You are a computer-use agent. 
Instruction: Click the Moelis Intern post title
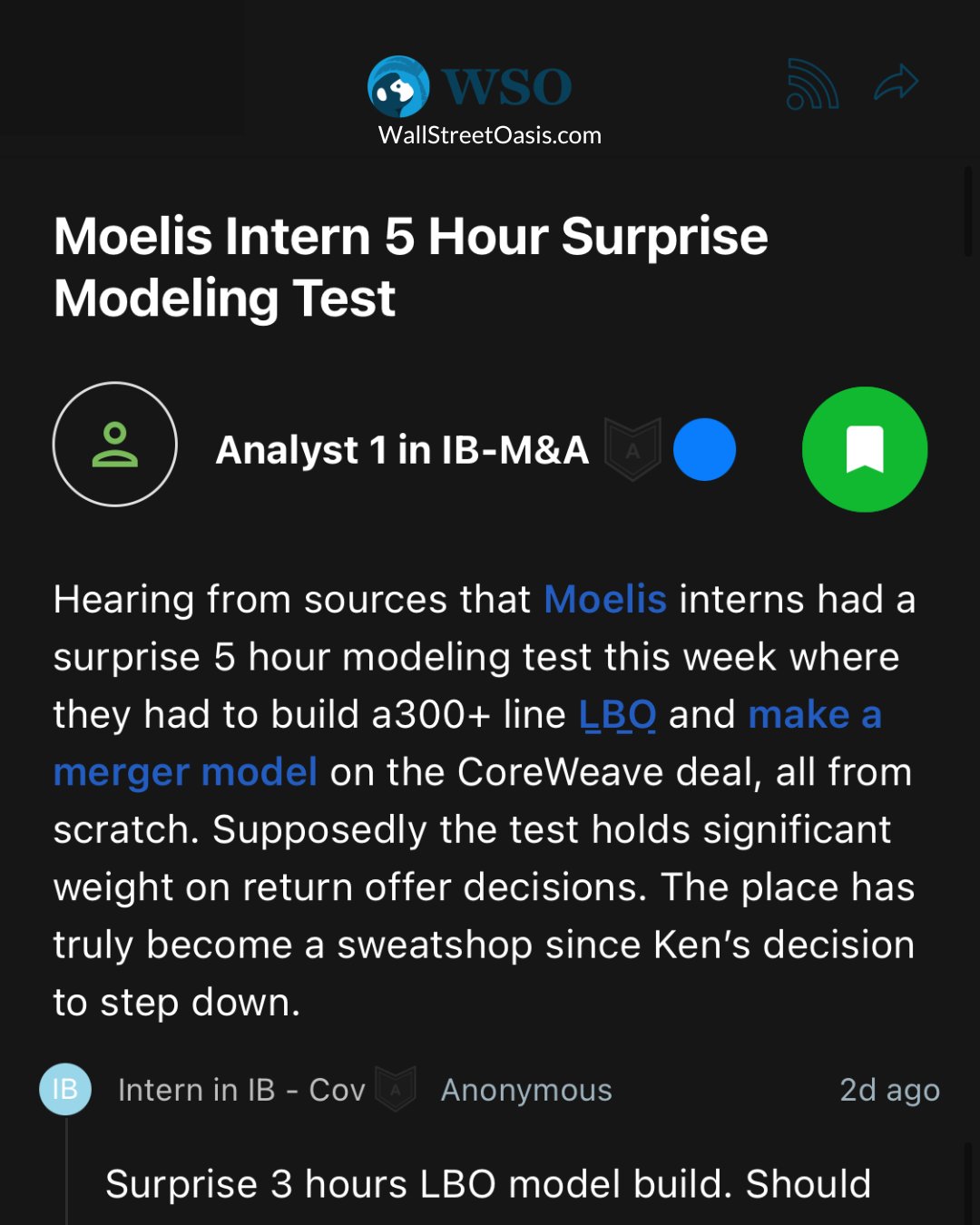(410, 267)
